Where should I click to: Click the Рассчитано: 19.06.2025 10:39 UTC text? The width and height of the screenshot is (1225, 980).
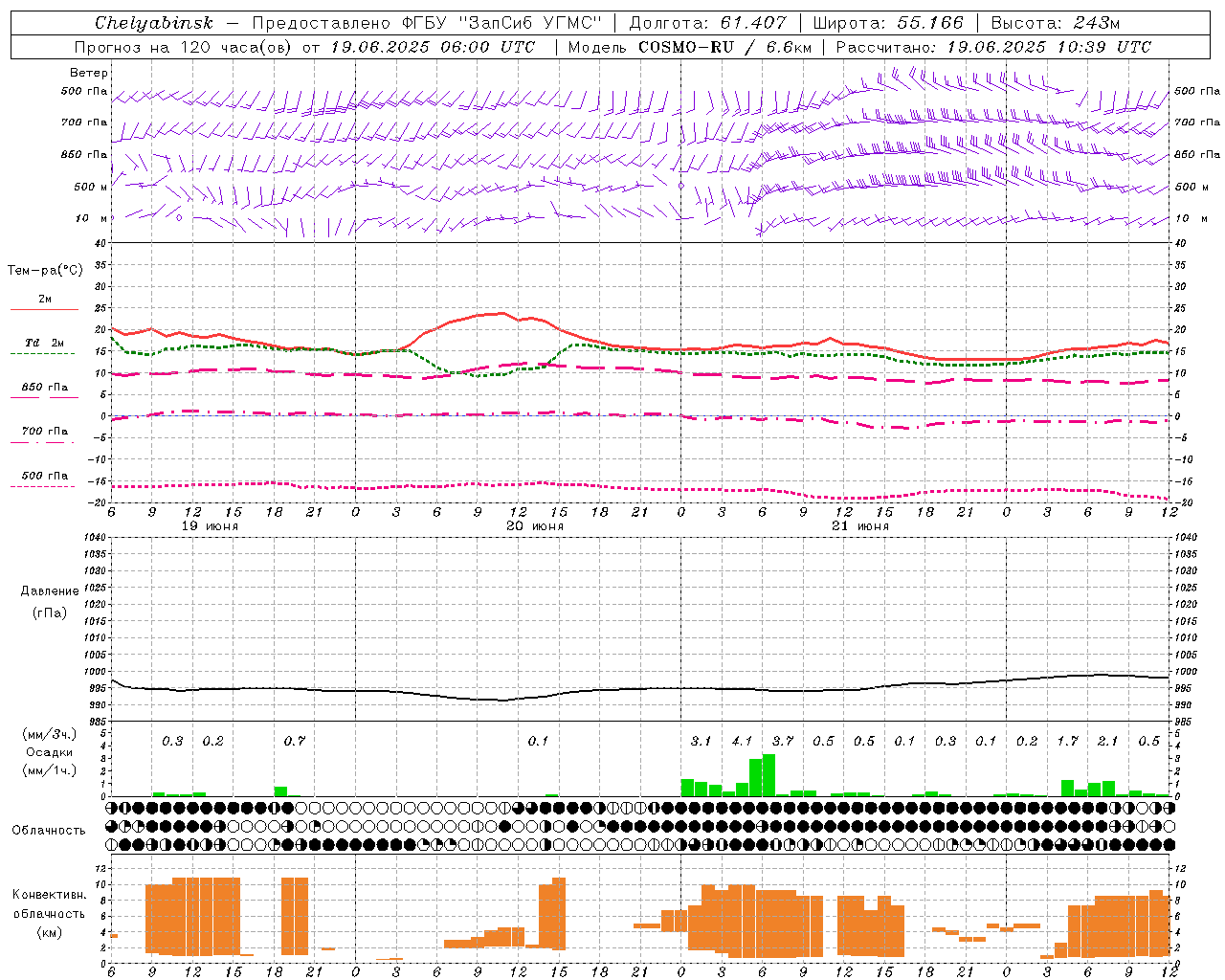pyautogui.click(x=993, y=47)
